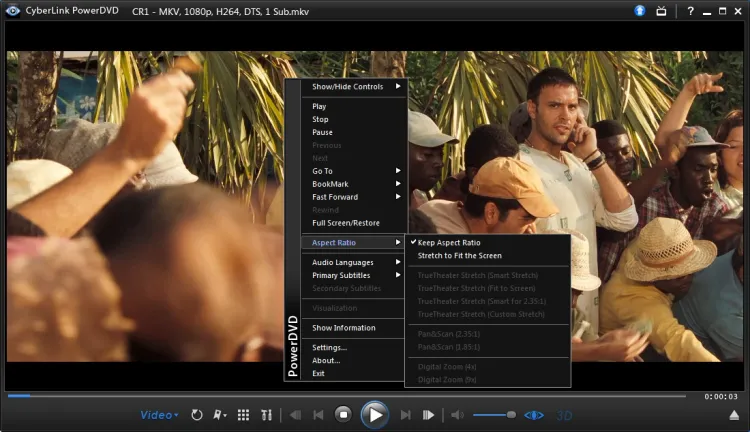Click the step backward frame button
750x432 pixels.
pos(296,415)
